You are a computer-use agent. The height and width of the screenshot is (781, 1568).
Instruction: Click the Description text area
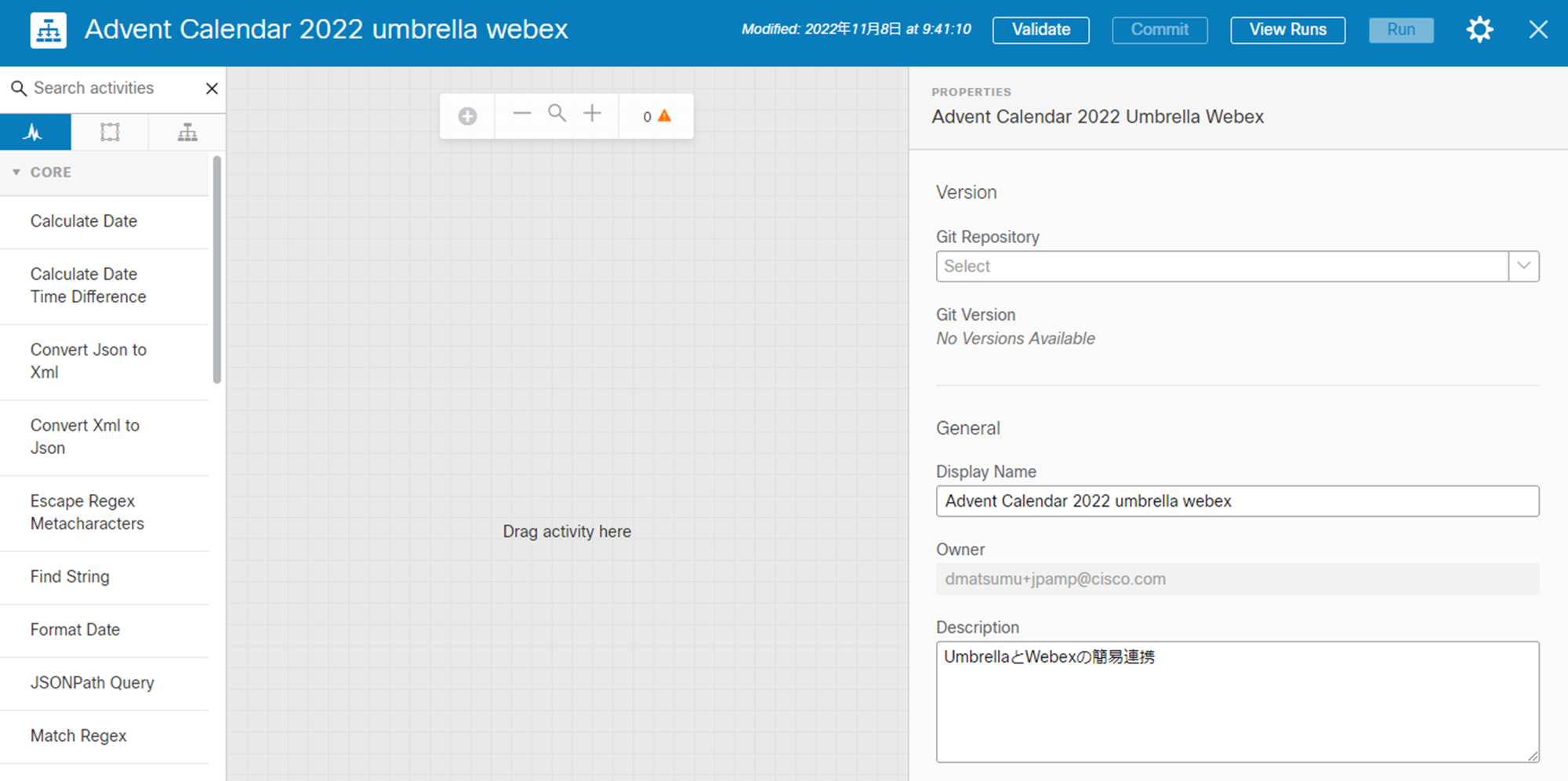[x=1237, y=702]
